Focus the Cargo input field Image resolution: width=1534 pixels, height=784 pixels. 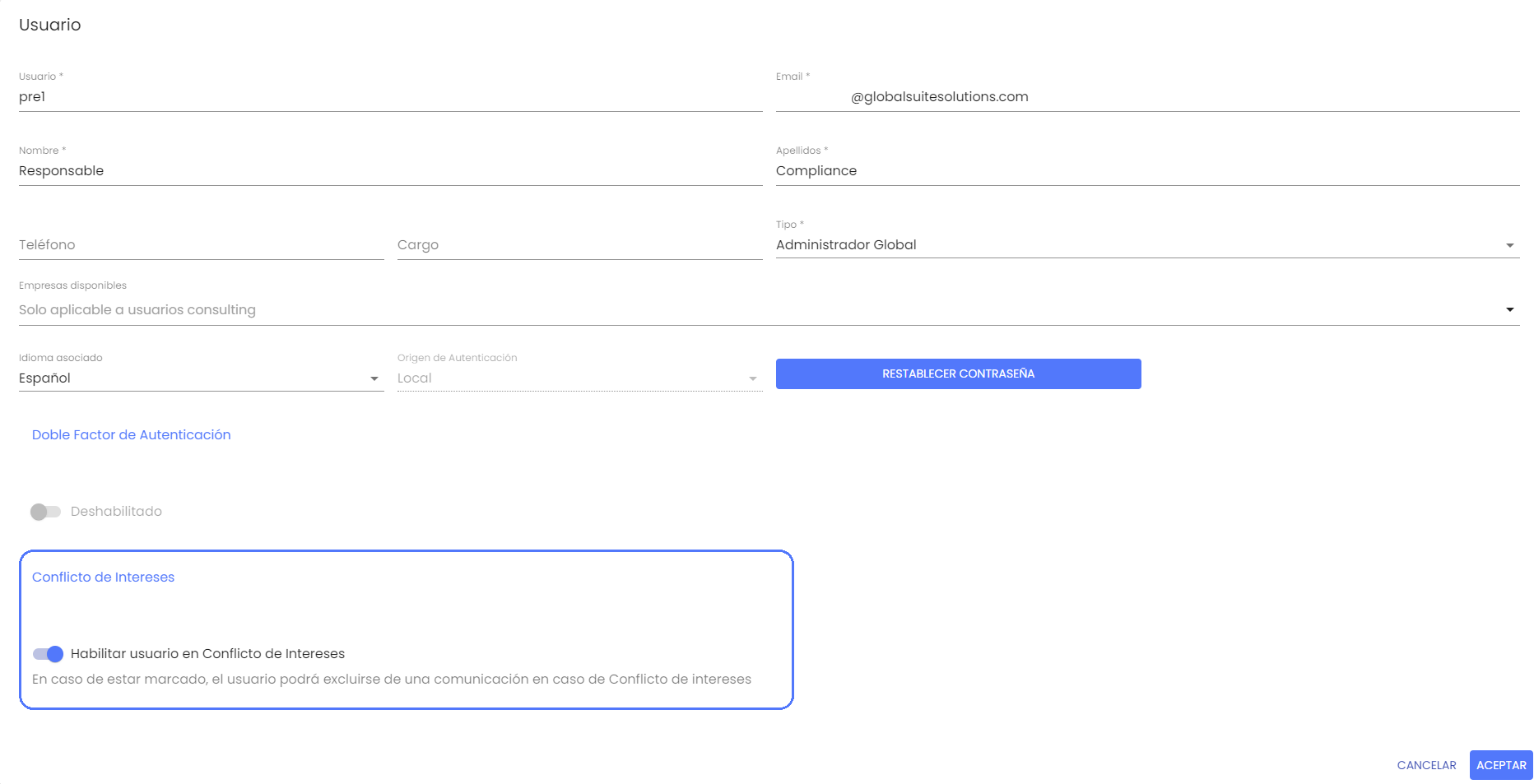[x=579, y=245]
